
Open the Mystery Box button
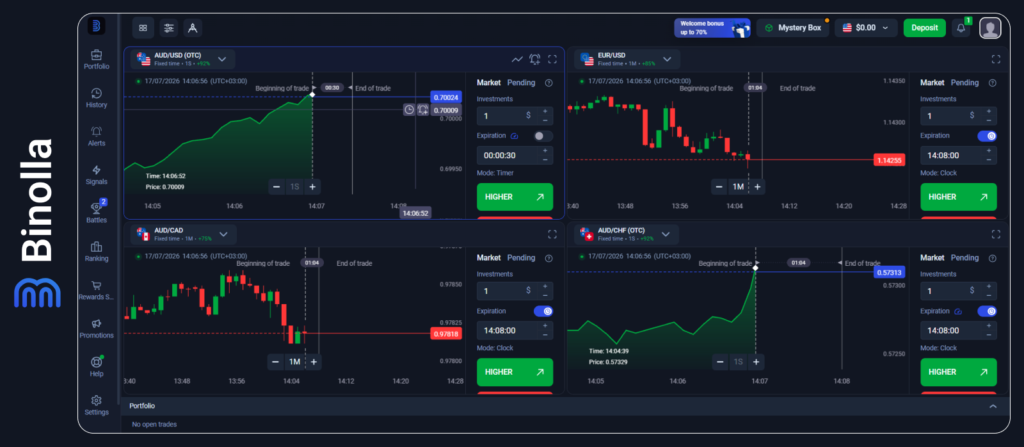[x=793, y=27]
